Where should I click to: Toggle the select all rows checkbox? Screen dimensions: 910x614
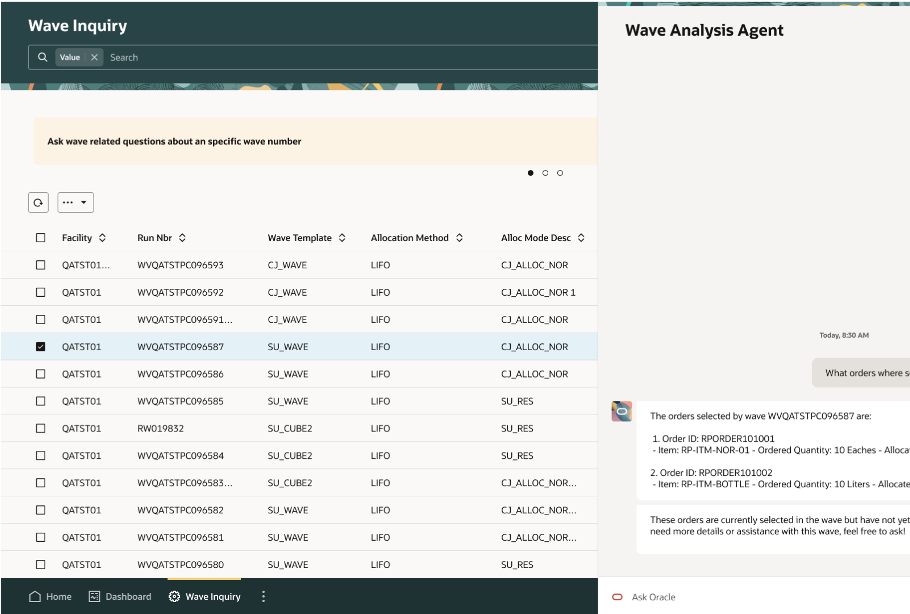click(x=40, y=238)
